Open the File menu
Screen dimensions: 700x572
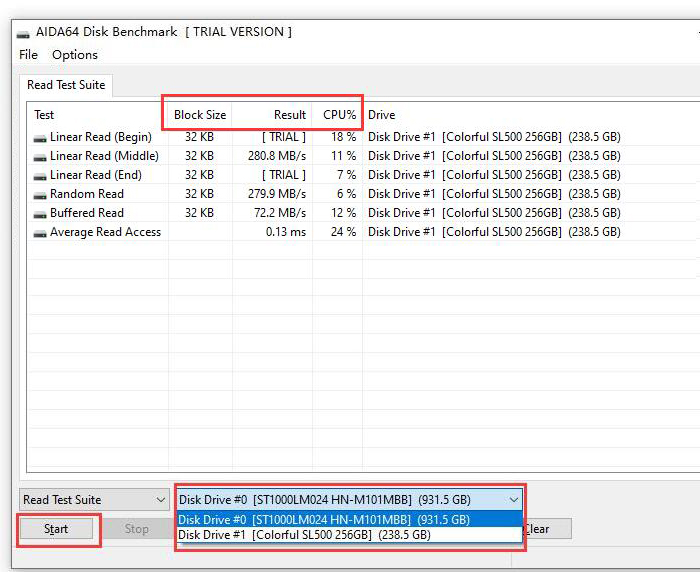point(28,55)
